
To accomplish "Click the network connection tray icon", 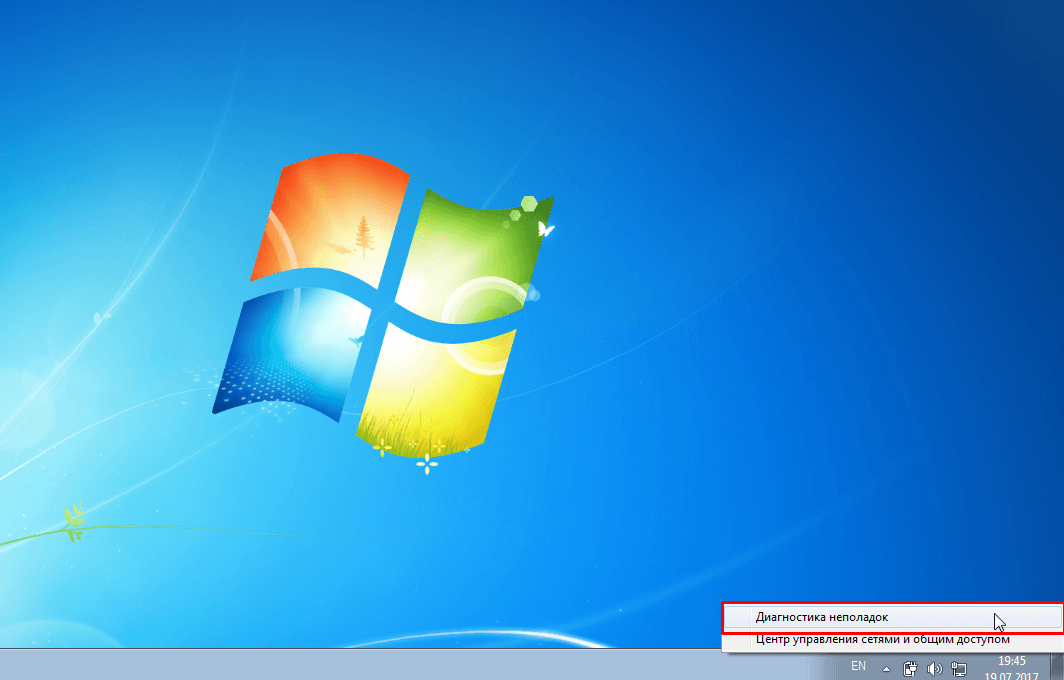I will pos(959,669).
